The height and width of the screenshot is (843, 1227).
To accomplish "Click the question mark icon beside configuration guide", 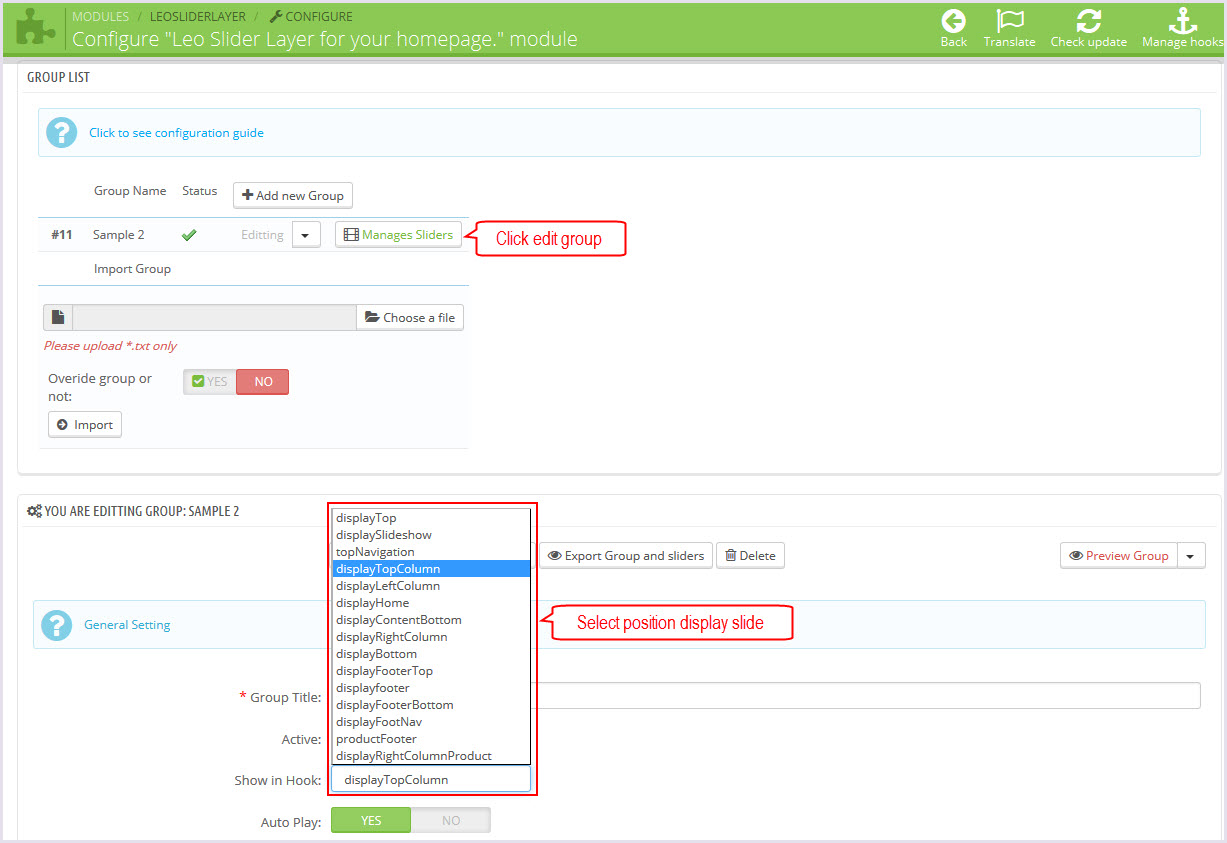I will point(61,132).
